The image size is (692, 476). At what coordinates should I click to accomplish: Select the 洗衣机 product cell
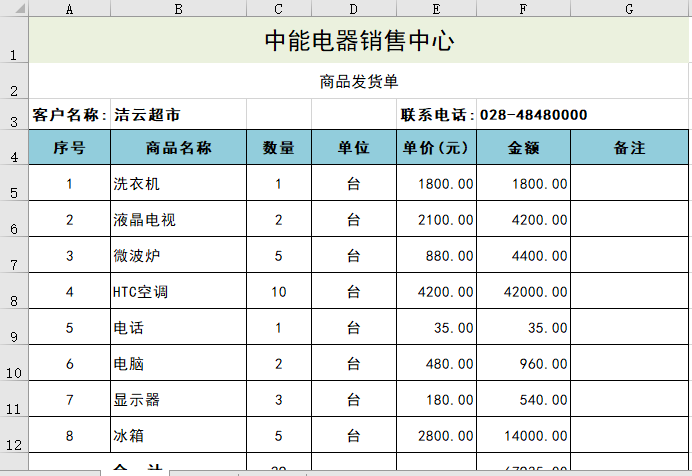point(178,184)
